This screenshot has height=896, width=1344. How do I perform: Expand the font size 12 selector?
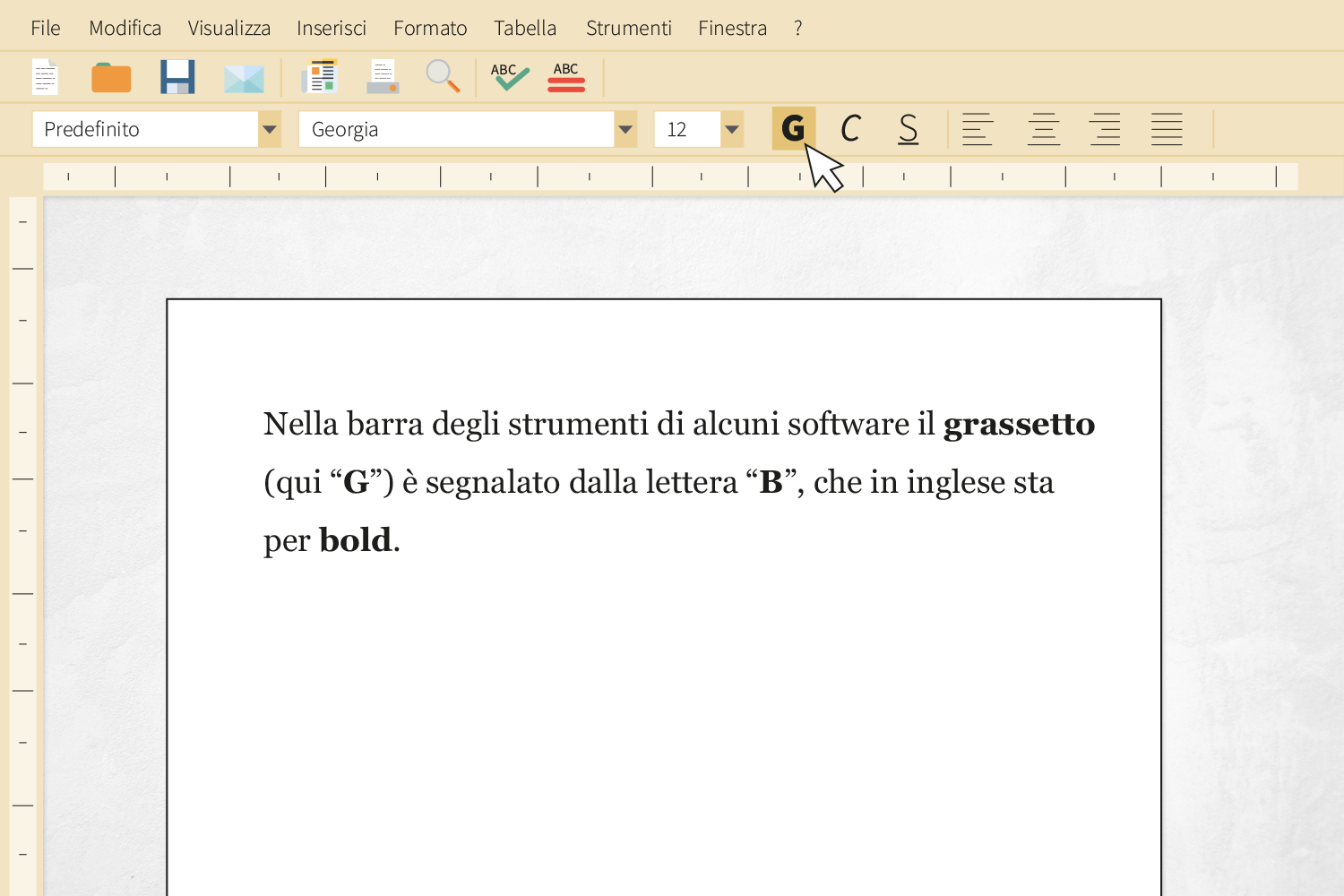731,129
